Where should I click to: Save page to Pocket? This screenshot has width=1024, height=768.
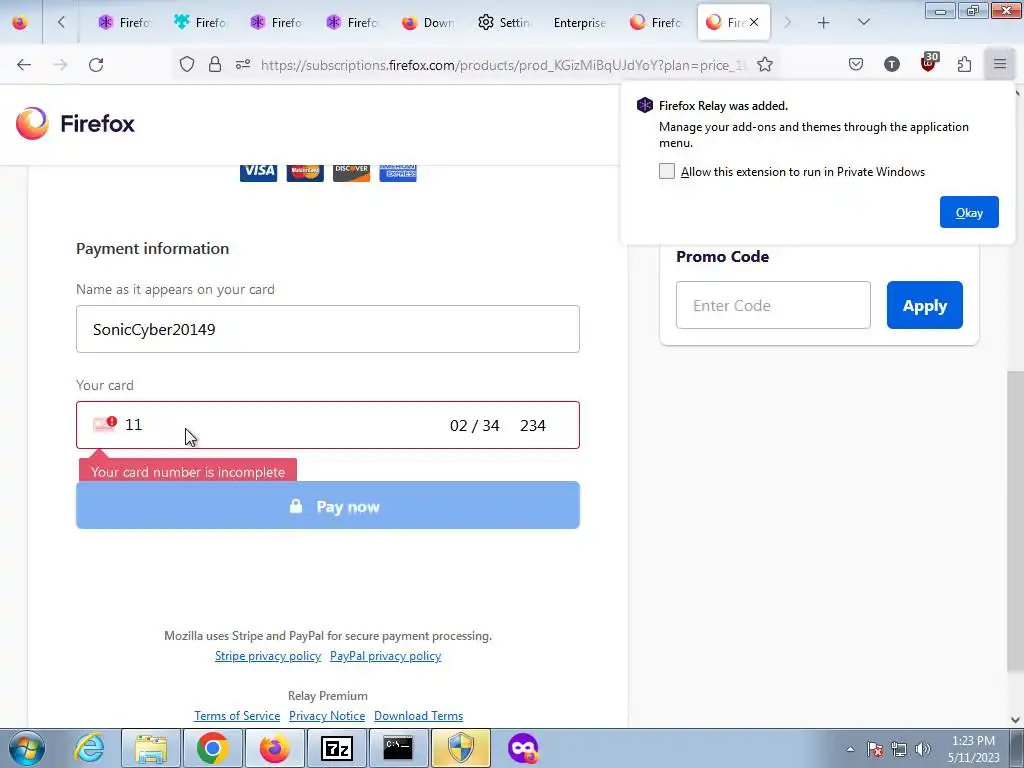click(856, 65)
